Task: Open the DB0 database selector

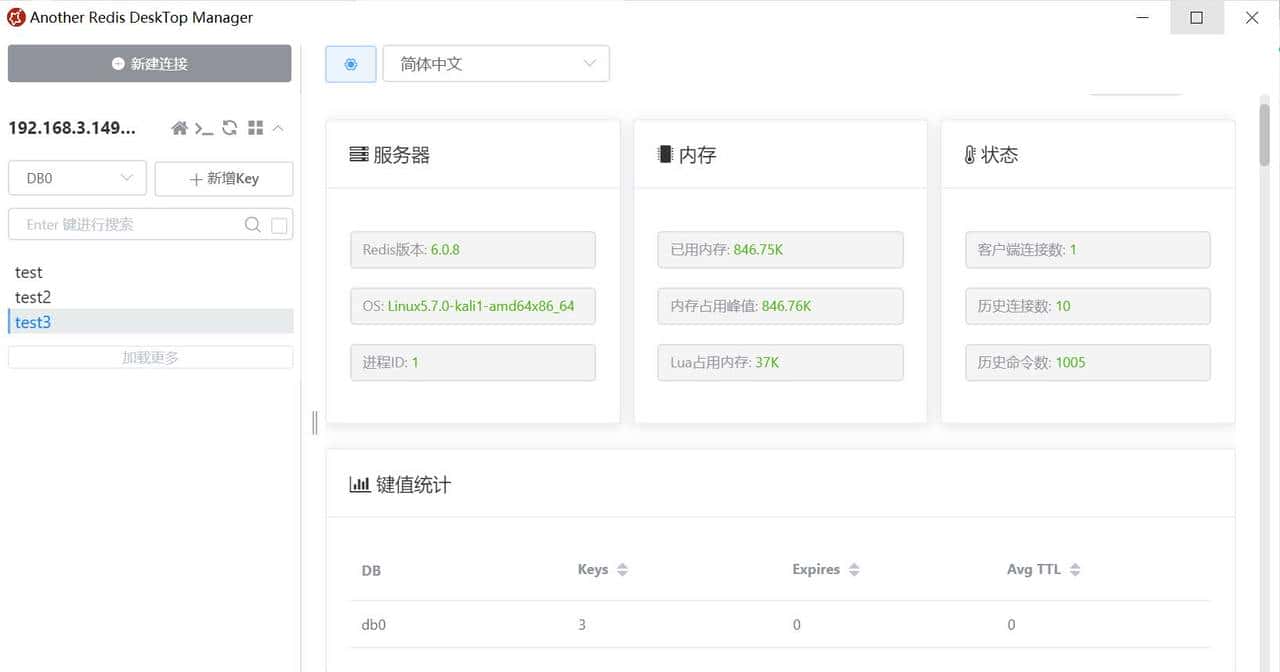Action: [77, 177]
